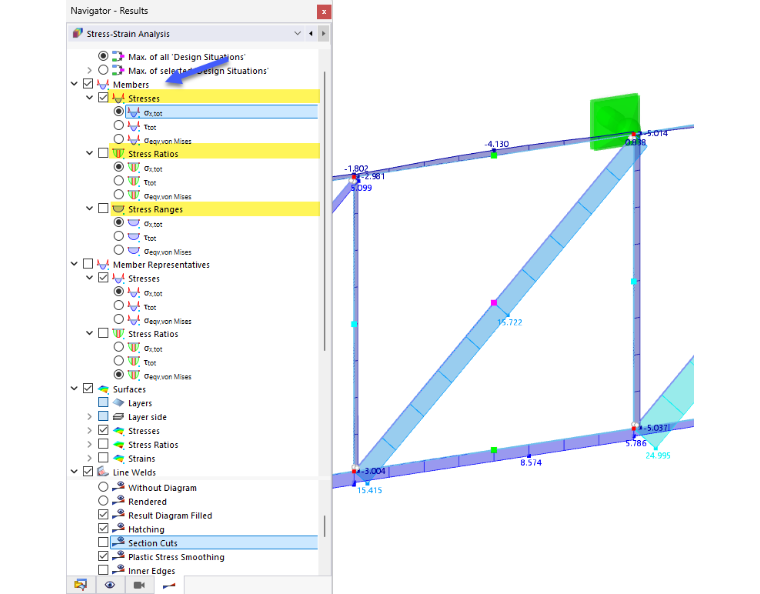Enable Members Stress Ratios checkbox
760x594 pixels.
click(103, 153)
